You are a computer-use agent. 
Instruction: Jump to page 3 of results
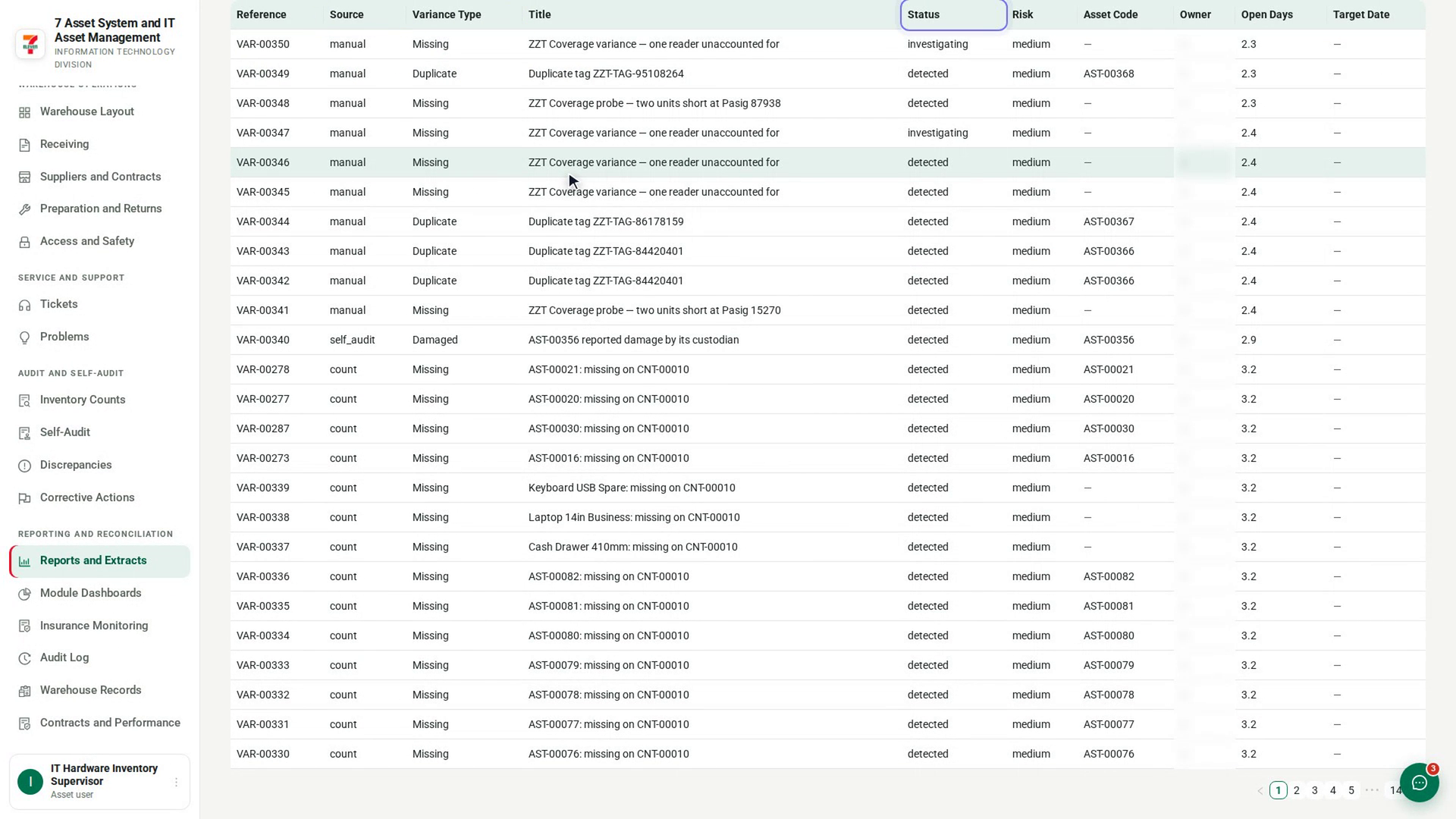[1315, 790]
